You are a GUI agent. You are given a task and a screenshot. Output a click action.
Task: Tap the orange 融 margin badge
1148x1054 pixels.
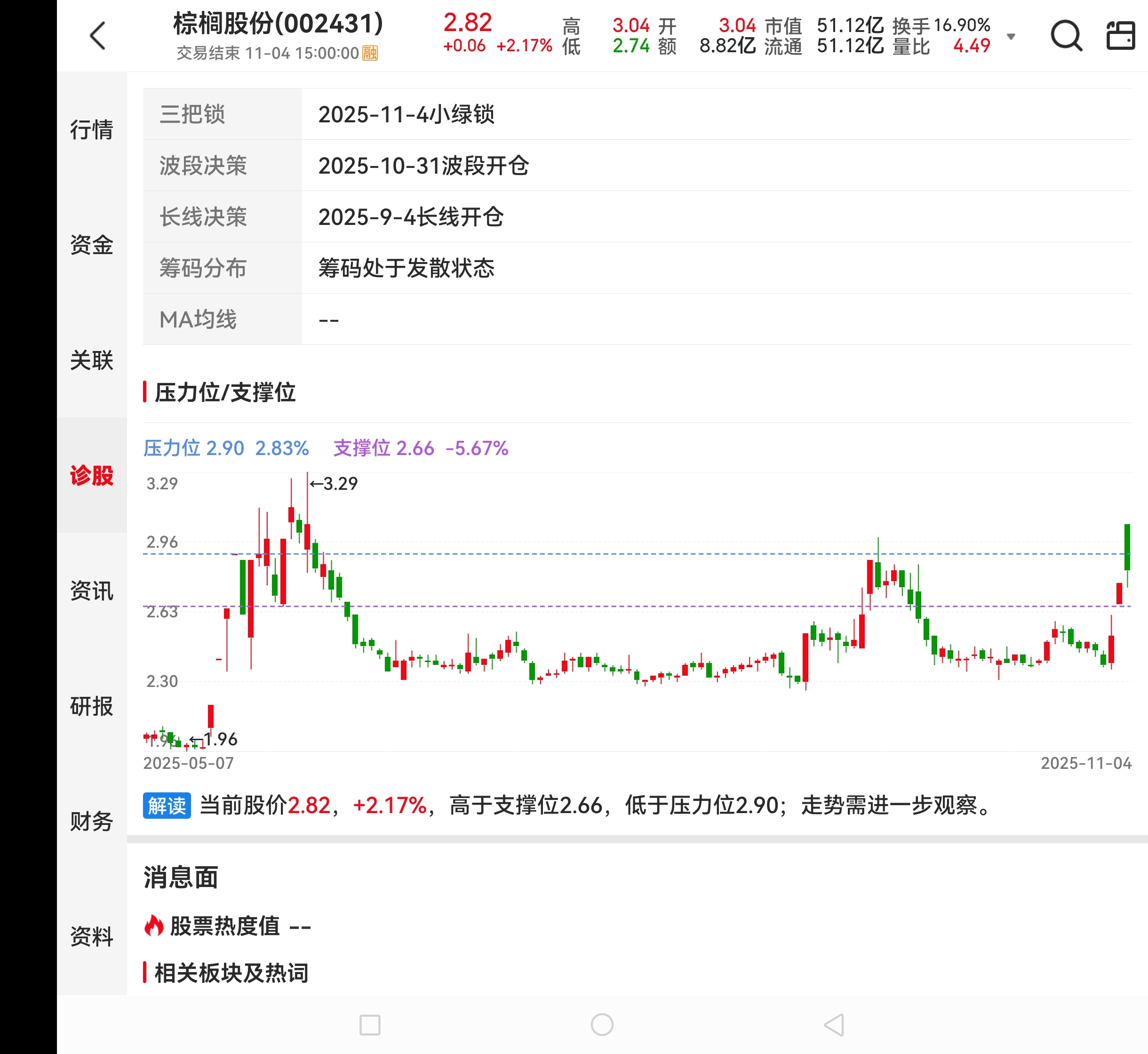point(370,53)
